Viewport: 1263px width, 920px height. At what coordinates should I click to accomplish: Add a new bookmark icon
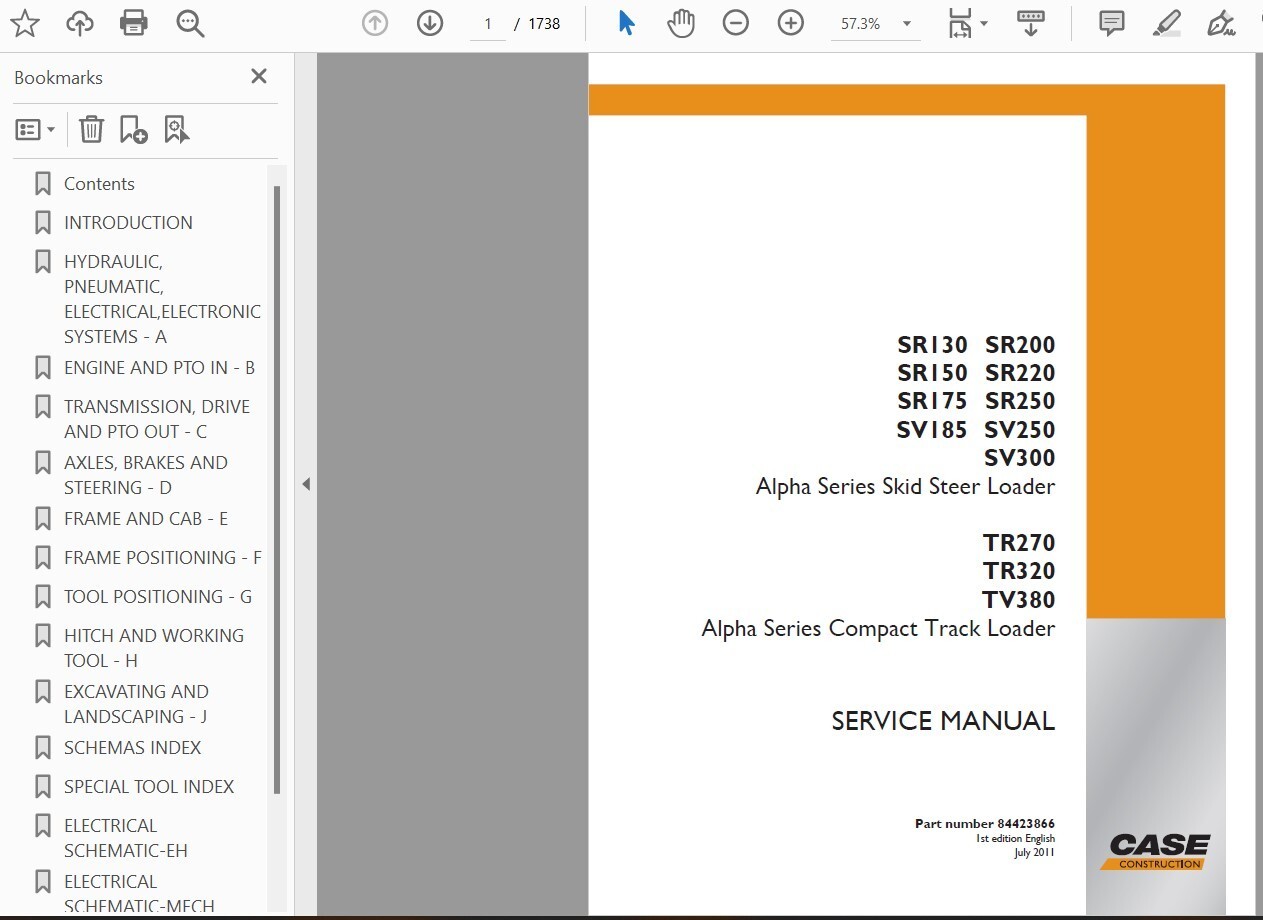coord(133,129)
